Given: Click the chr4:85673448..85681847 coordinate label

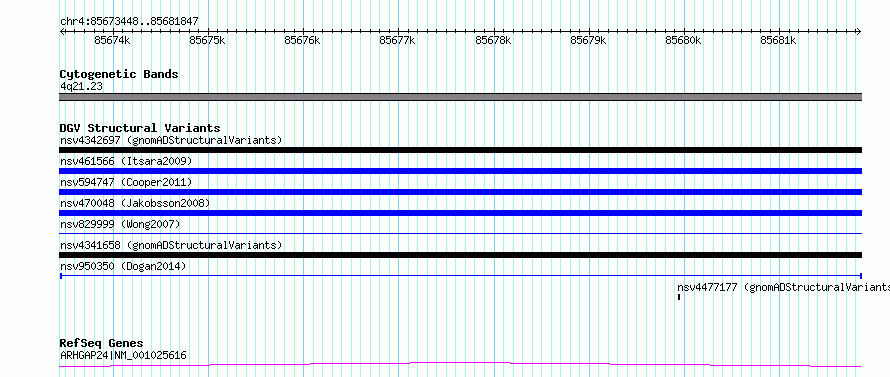Looking at the screenshot, I should tap(129, 22).
